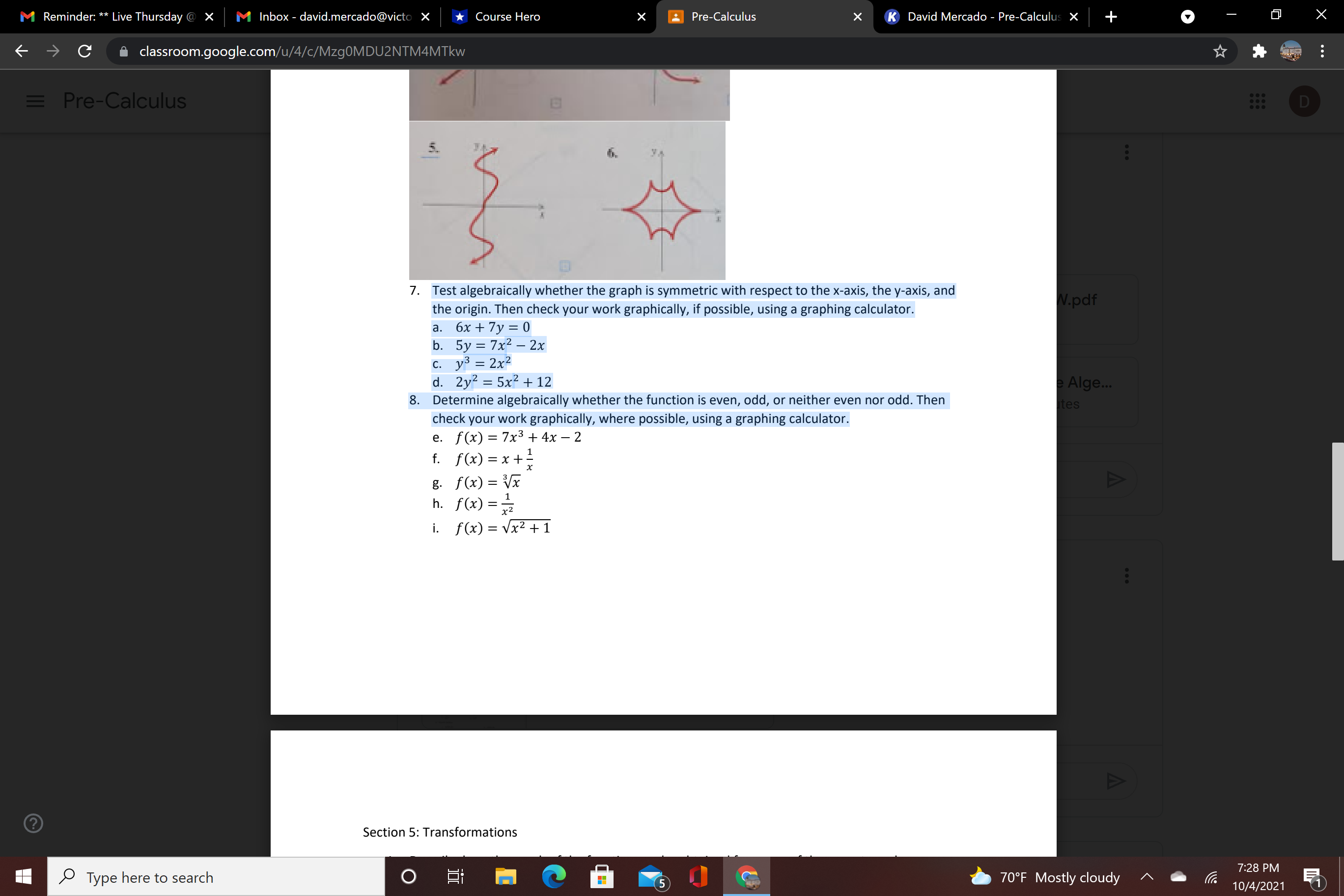Image resolution: width=1344 pixels, height=896 pixels.
Task: Click the browser back arrow
Action: pyautogui.click(x=21, y=51)
